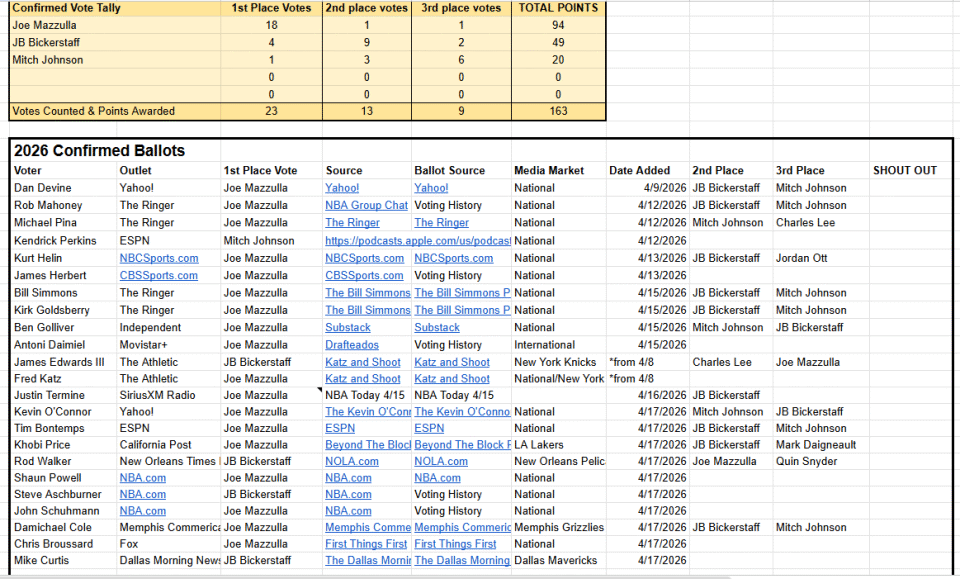
Task: Open Bill Simmons source link in Bill Simmons row
Action: point(367,293)
